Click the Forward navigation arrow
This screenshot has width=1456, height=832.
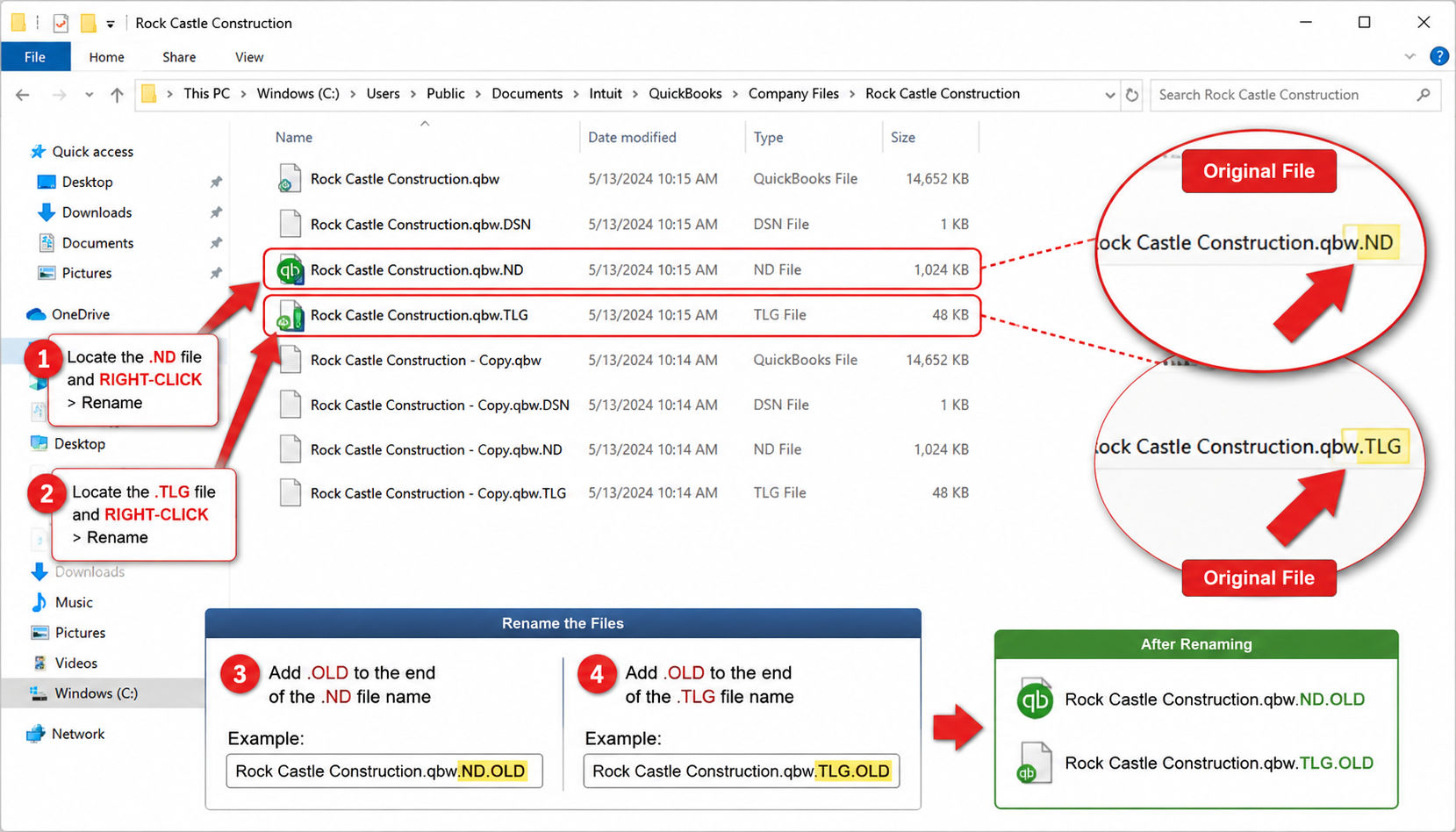click(59, 95)
